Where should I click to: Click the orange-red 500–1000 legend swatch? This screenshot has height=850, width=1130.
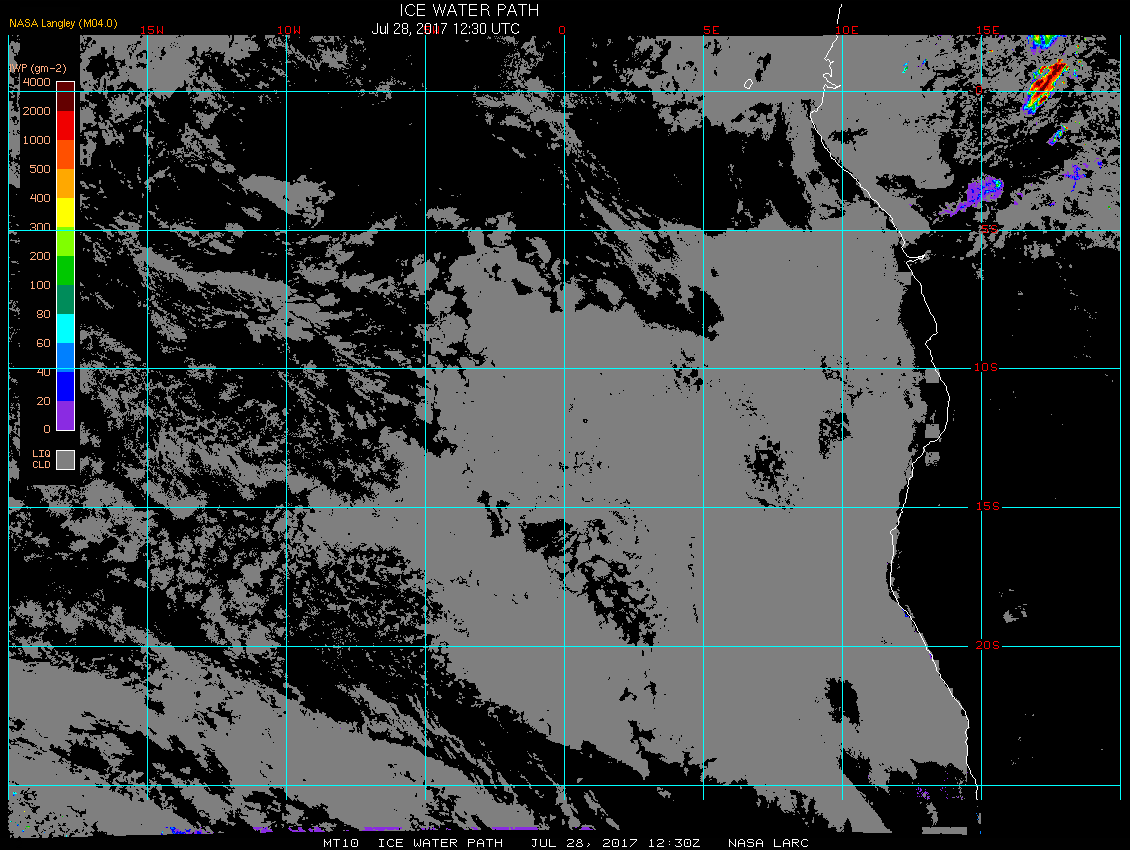click(x=66, y=154)
